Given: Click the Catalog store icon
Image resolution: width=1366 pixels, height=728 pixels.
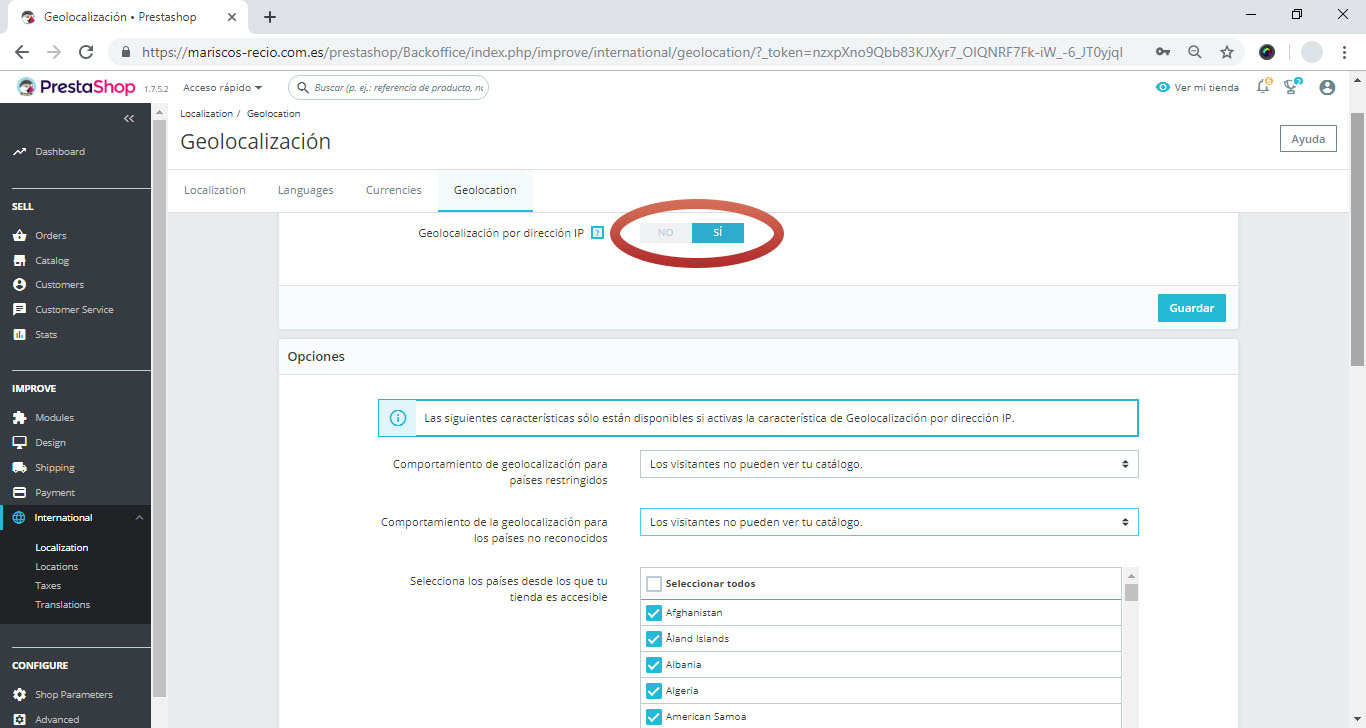Looking at the screenshot, I should (x=19, y=261).
